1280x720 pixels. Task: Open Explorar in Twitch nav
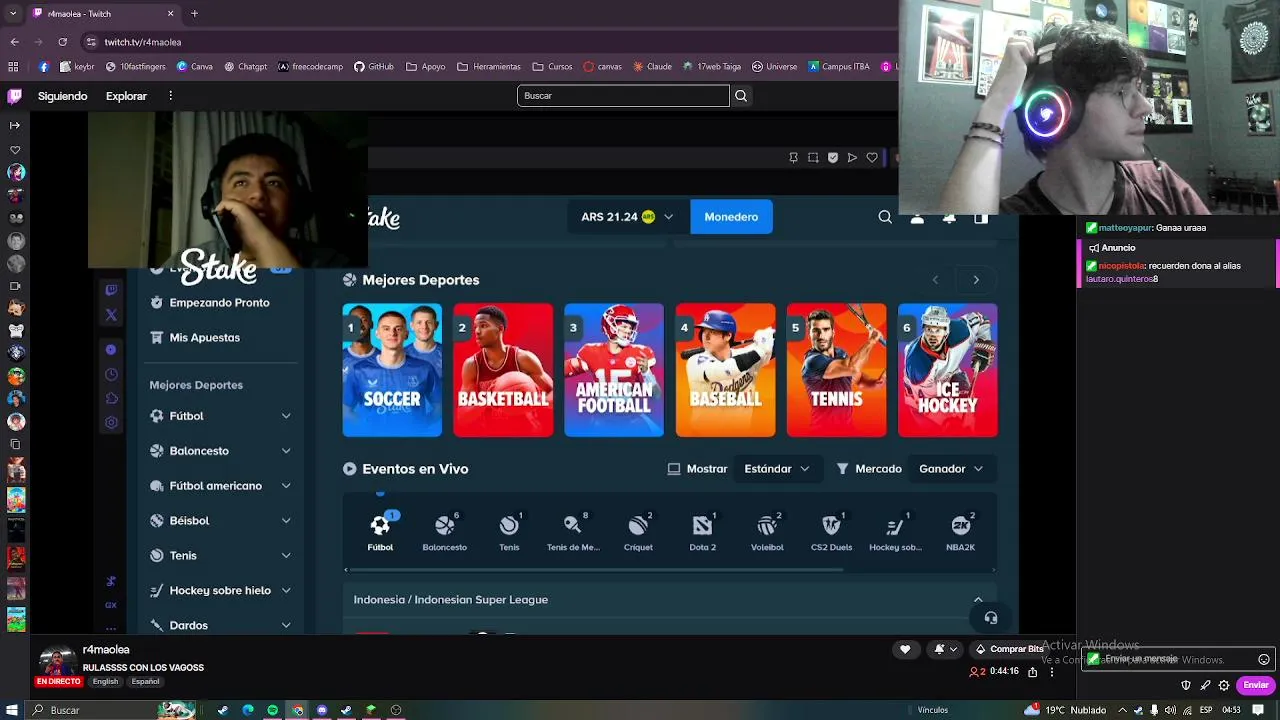pos(126,96)
